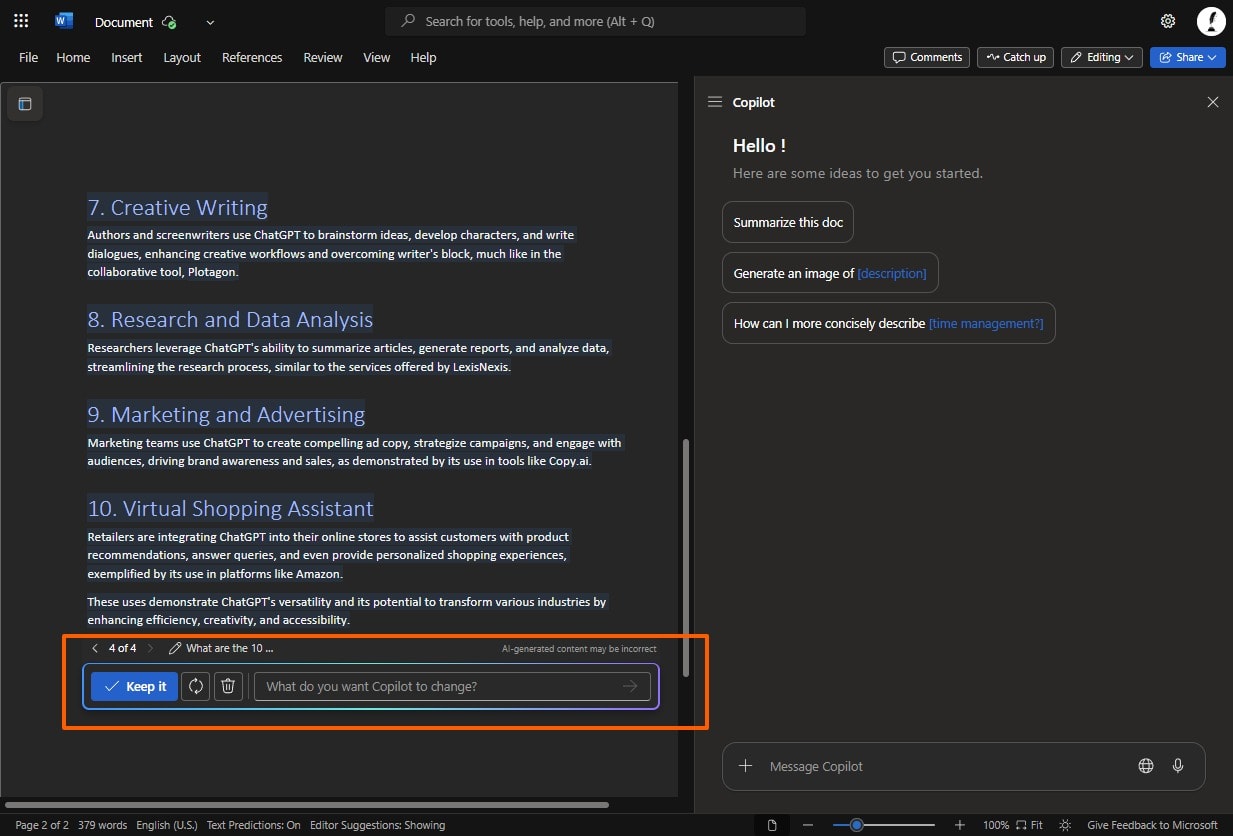The image size is (1233, 836).
Task: Switch to the View tab
Action: click(x=377, y=57)
